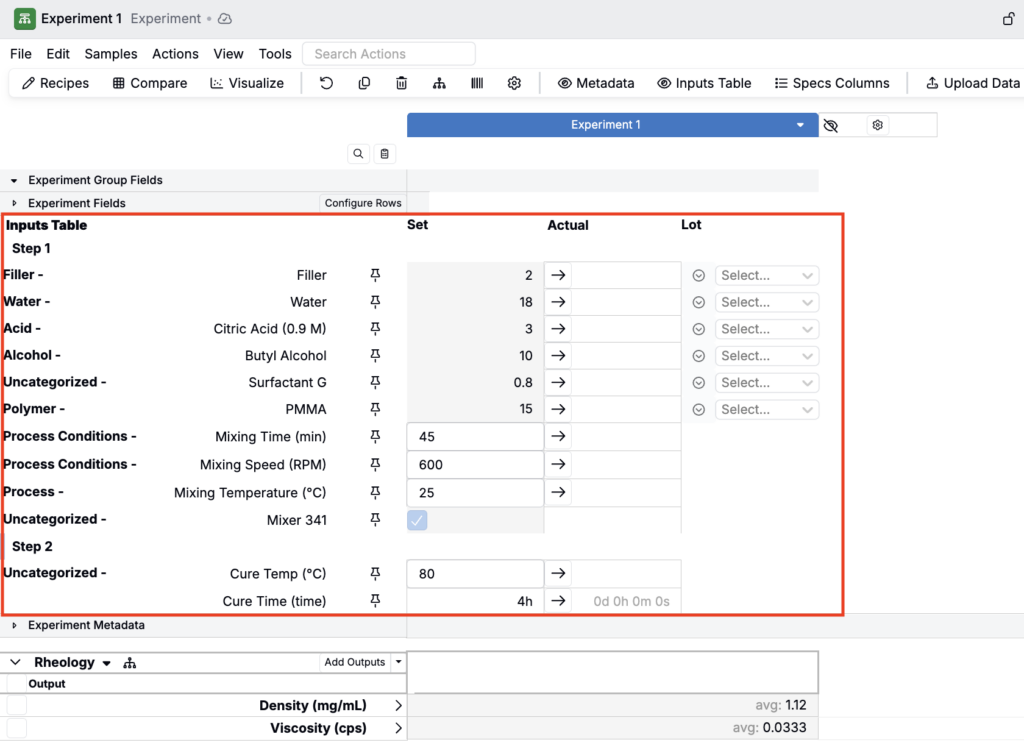Collapse the Experiment Group Fields section

point(15,181)
